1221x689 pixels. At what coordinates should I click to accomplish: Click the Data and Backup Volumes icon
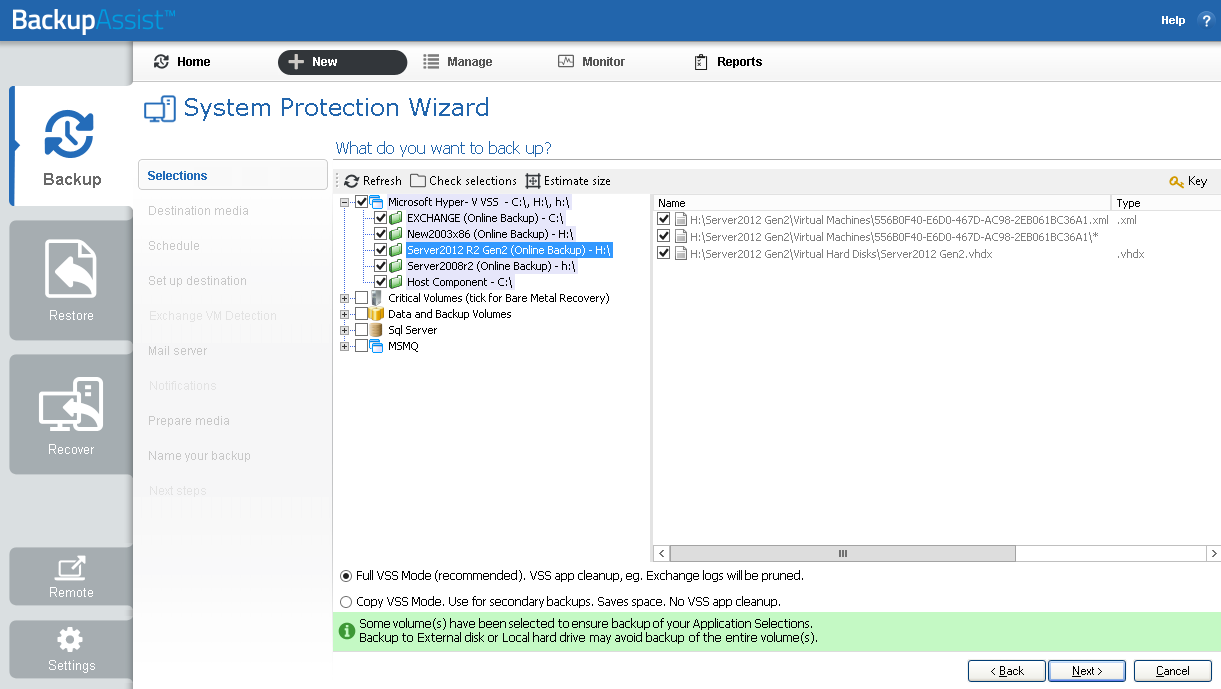(x=377, y=314)
